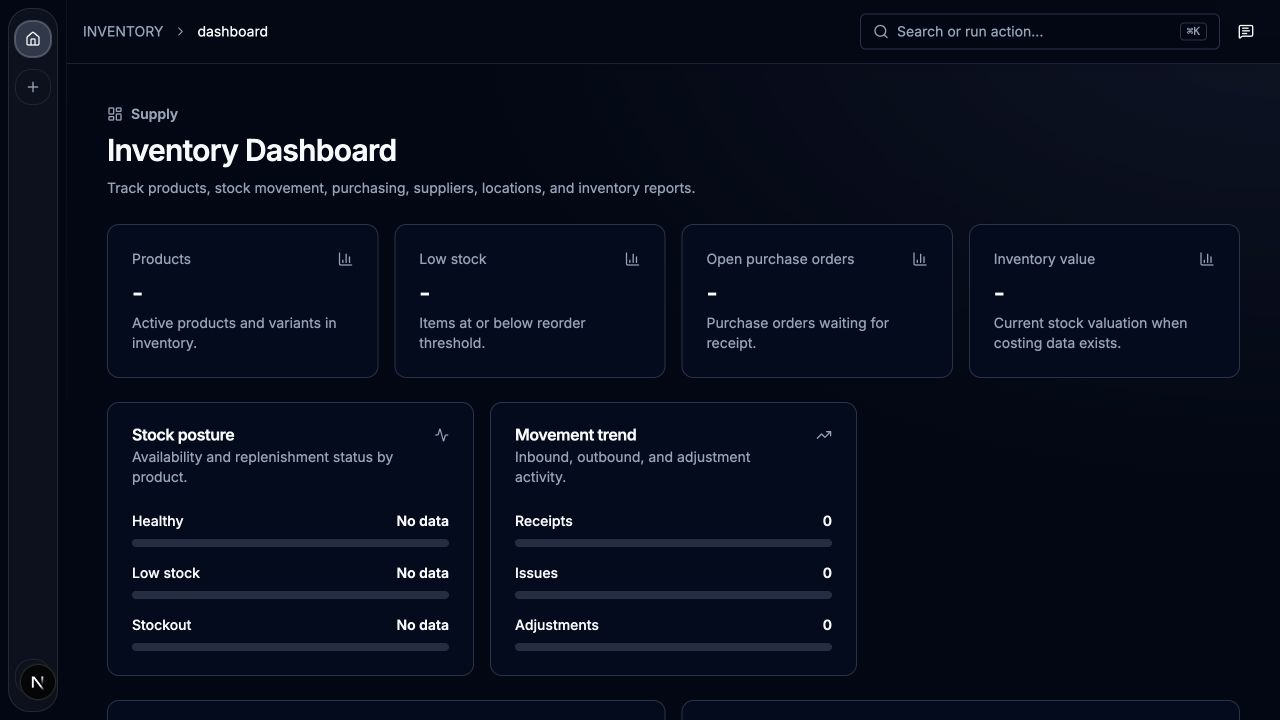
Task: Click 'Purchase orders waiting for receipt' text
Action: [x=797, y=333]
